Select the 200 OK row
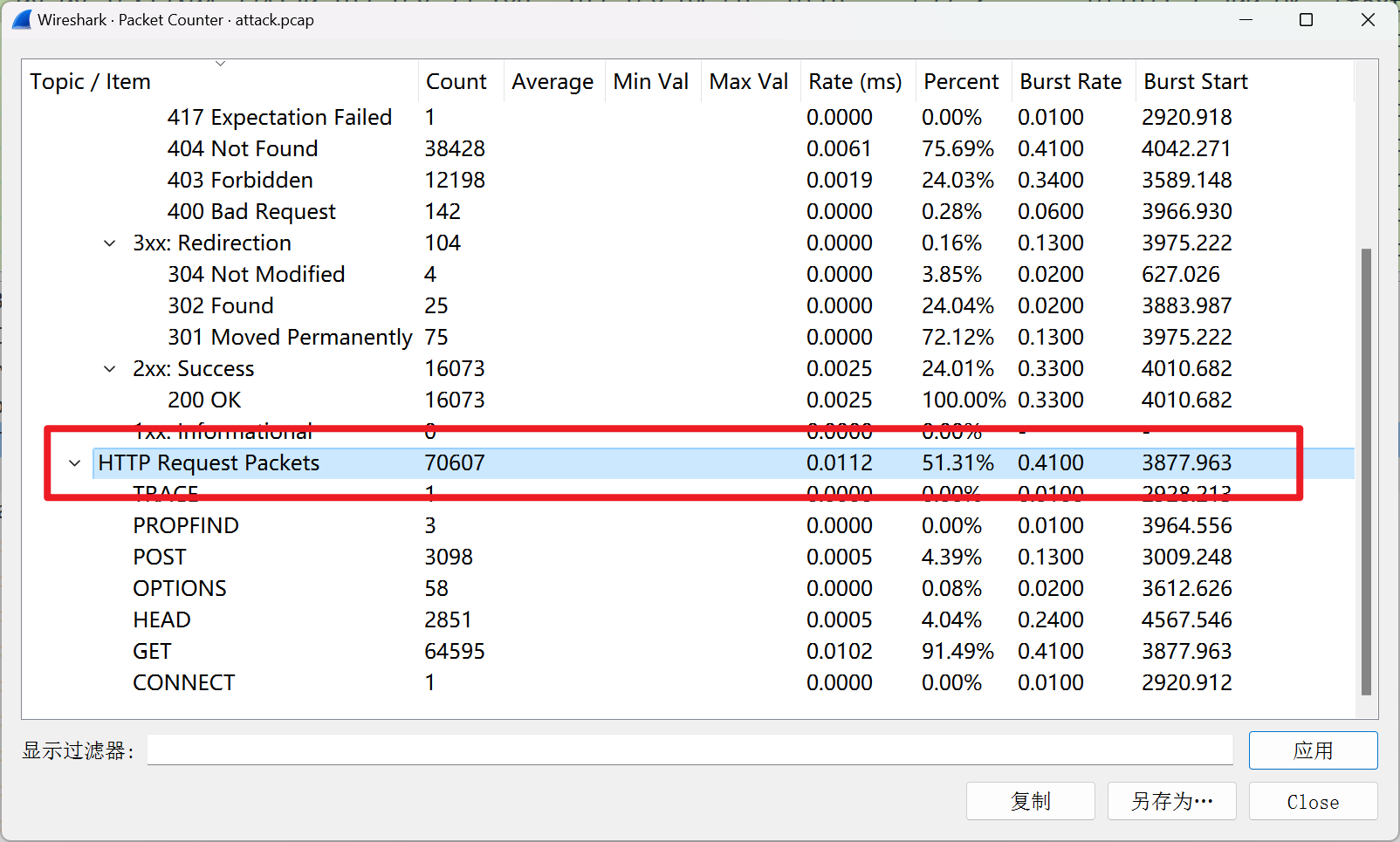The image size is (1400, 842). 688,400
